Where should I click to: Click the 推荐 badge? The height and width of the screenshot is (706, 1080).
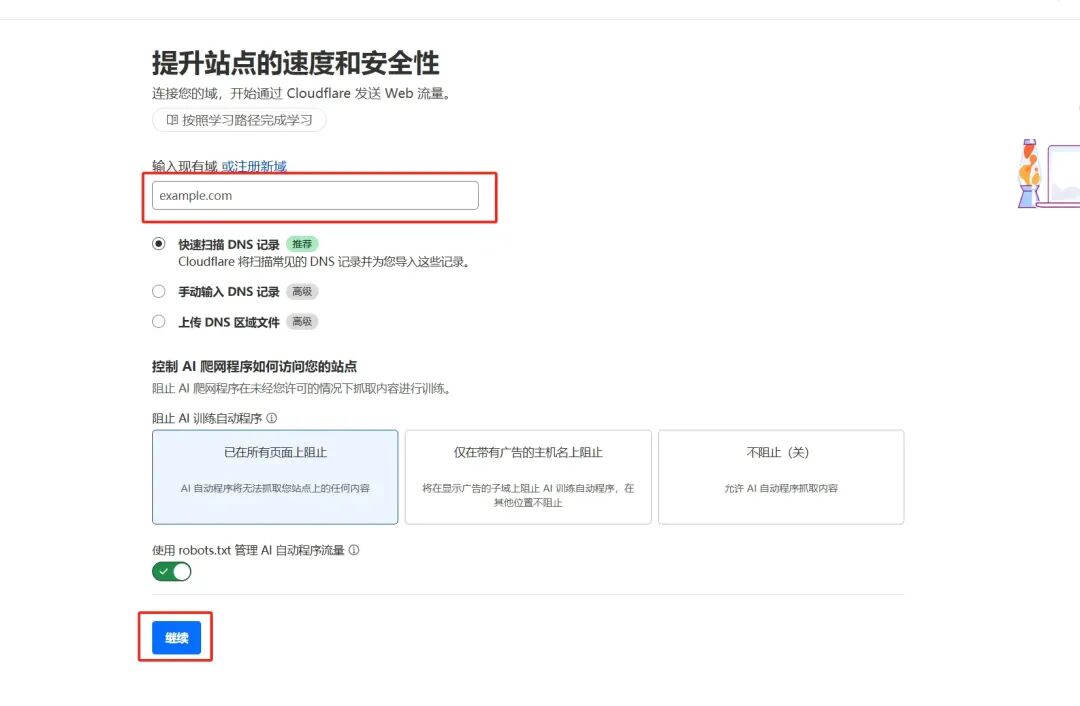click(x=302, y=244)
